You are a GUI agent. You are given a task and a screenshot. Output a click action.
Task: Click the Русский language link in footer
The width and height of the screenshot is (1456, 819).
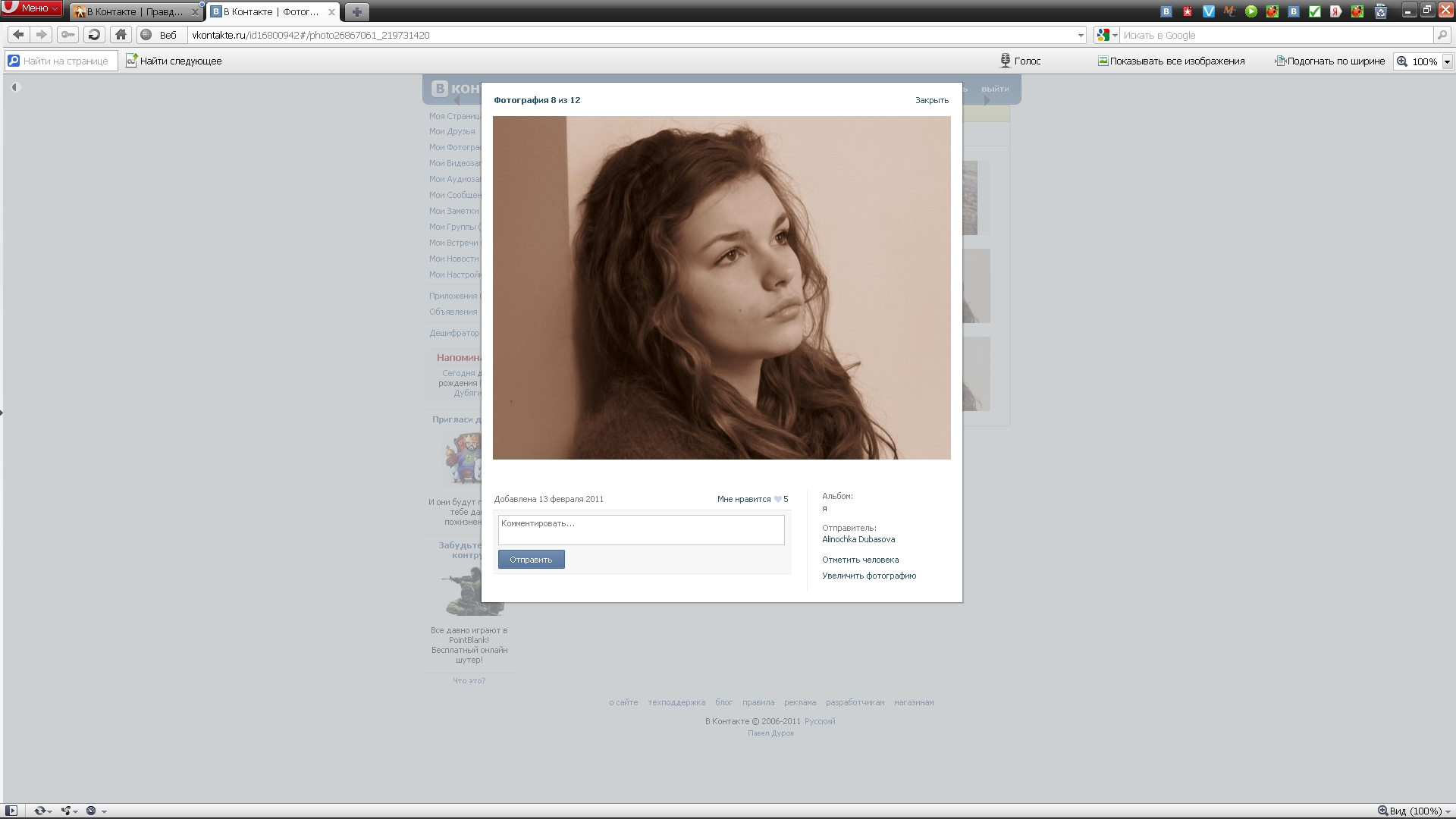pyautogui.click(x=820, y=721)
